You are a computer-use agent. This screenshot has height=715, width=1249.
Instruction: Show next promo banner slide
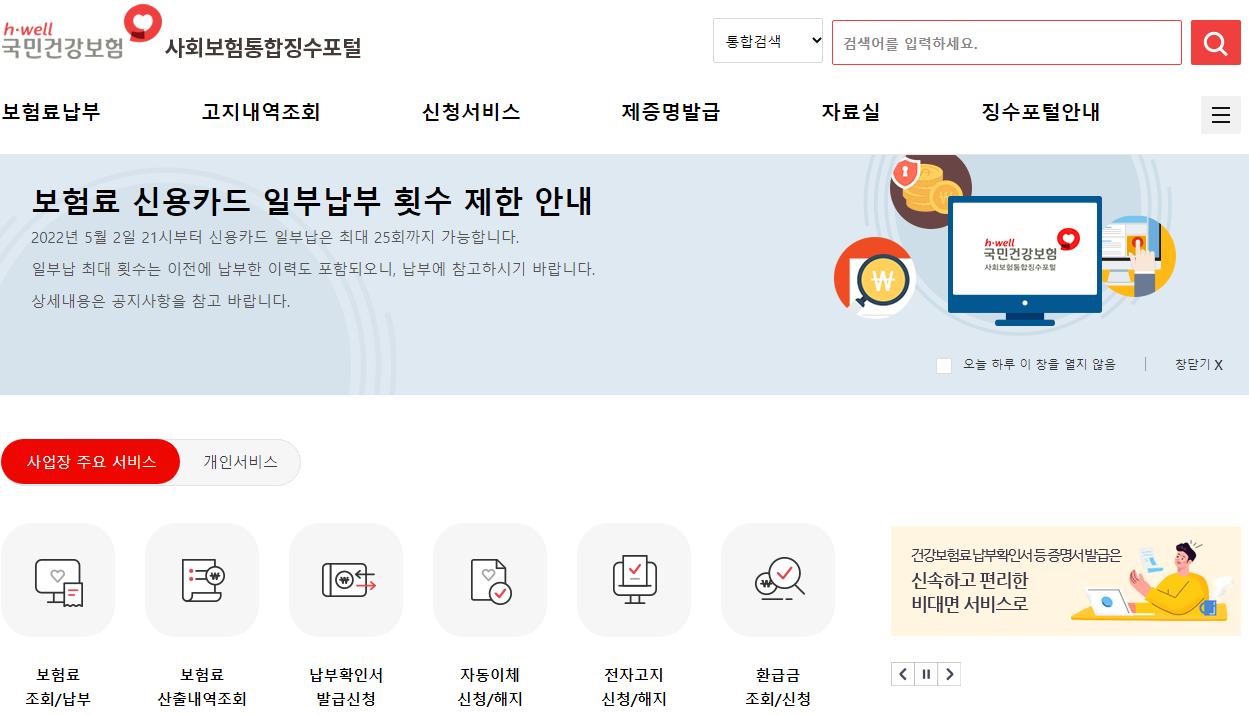click(949, 674)
